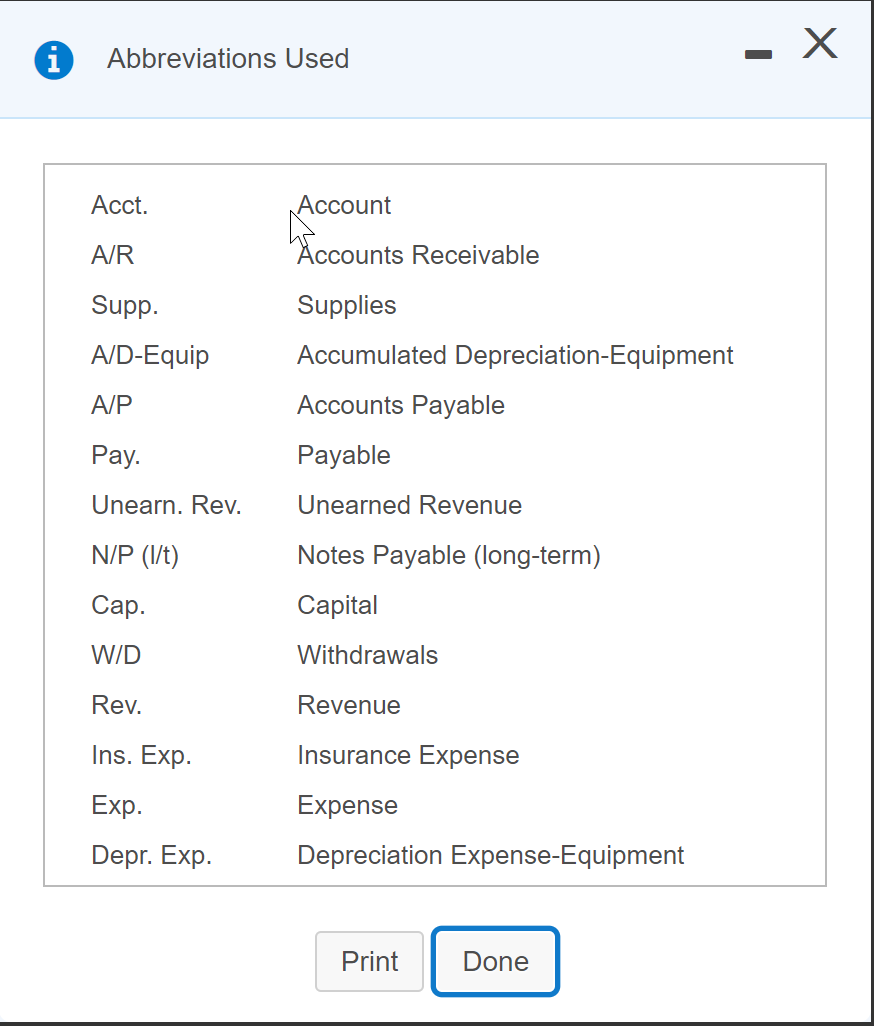Select the Ins. Exp. abbreviation entry
The width and height of the screenshot is (874, 1026).
tap(140, 755)
